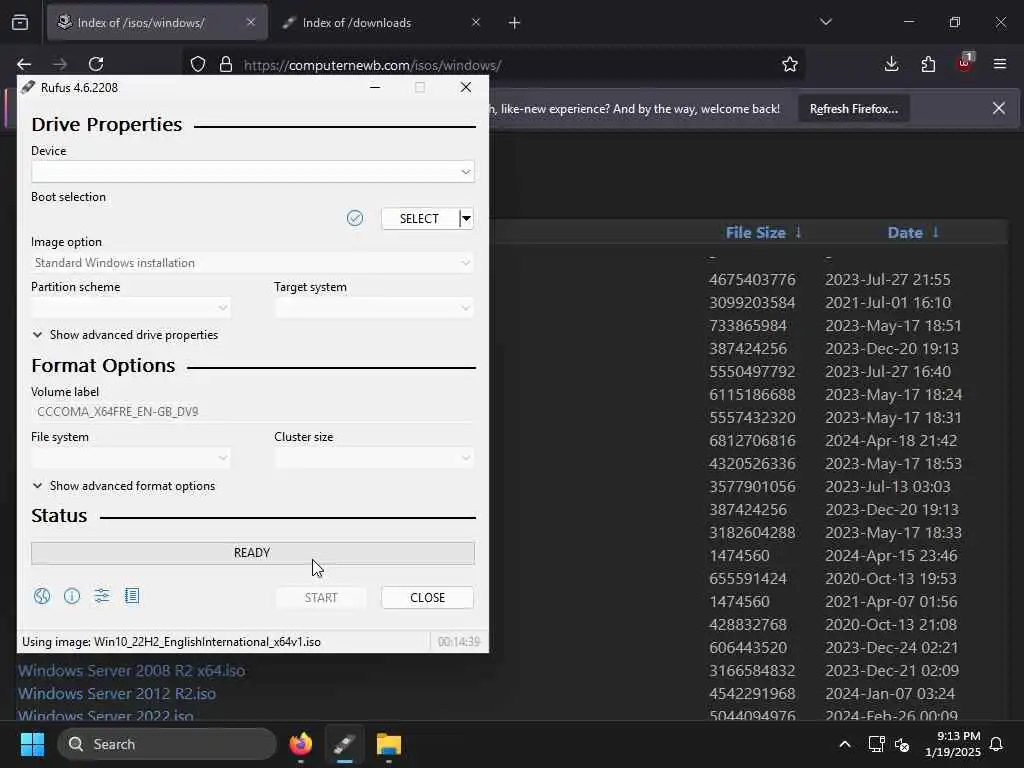This screenshot has height=768, width=1024.
Task: Open Rufus About information icon
Action: pyautogui.click(x=72, y=596)
